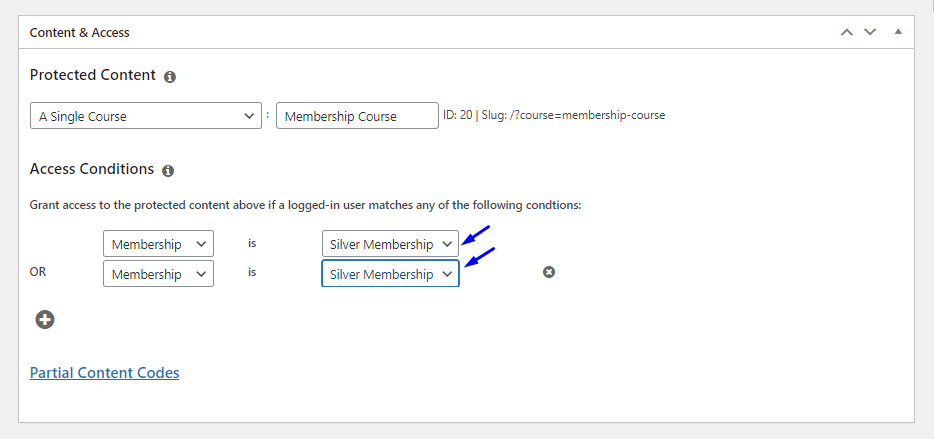Click the Content & Access panel title
This screenshot has width=934, height=439.
coord(79,33)
